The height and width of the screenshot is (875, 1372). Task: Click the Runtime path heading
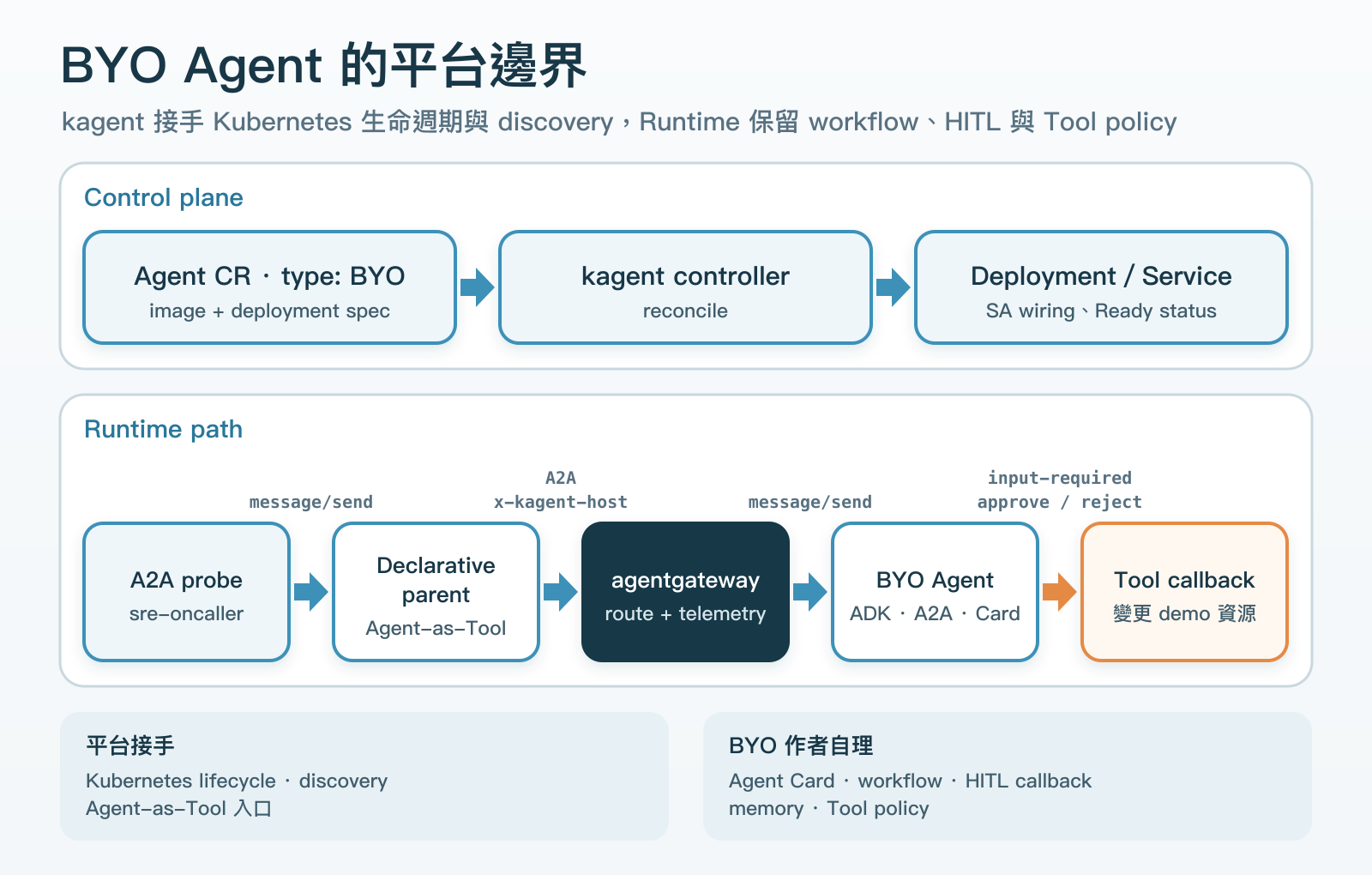[x=164, y=429]
